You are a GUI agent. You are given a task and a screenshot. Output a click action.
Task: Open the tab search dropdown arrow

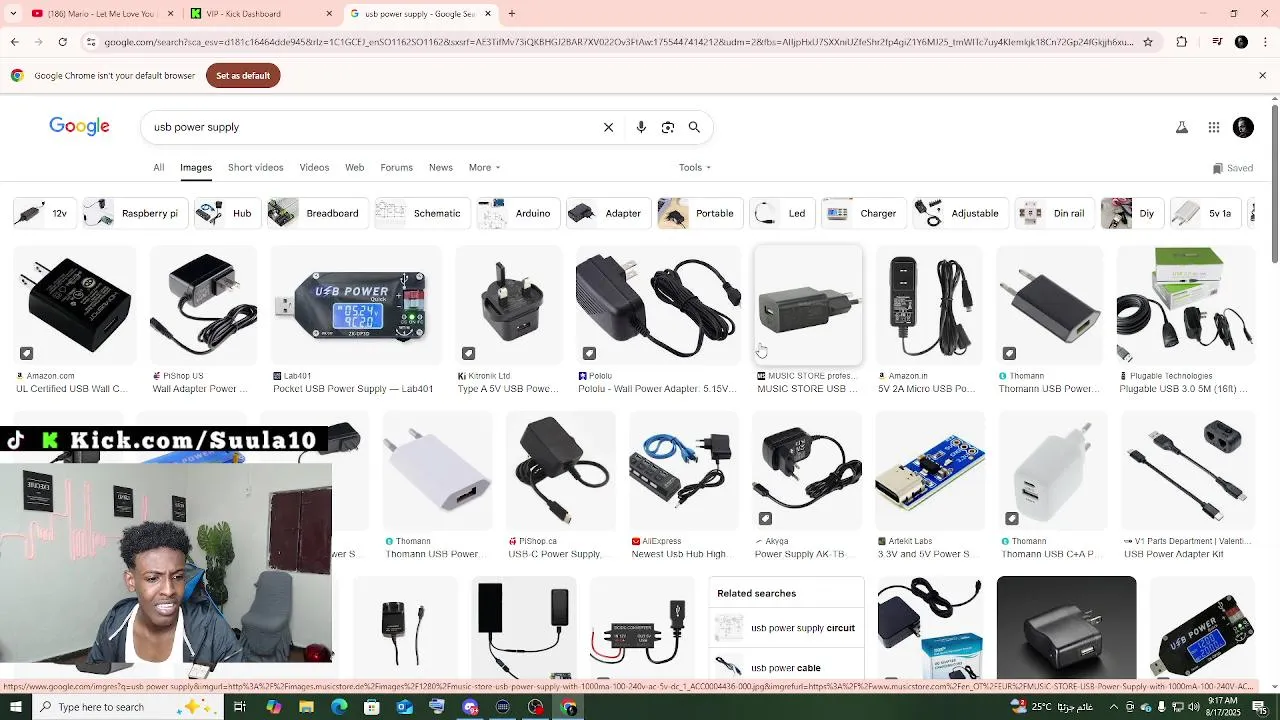pyautogui.click(x=13, y=14)
